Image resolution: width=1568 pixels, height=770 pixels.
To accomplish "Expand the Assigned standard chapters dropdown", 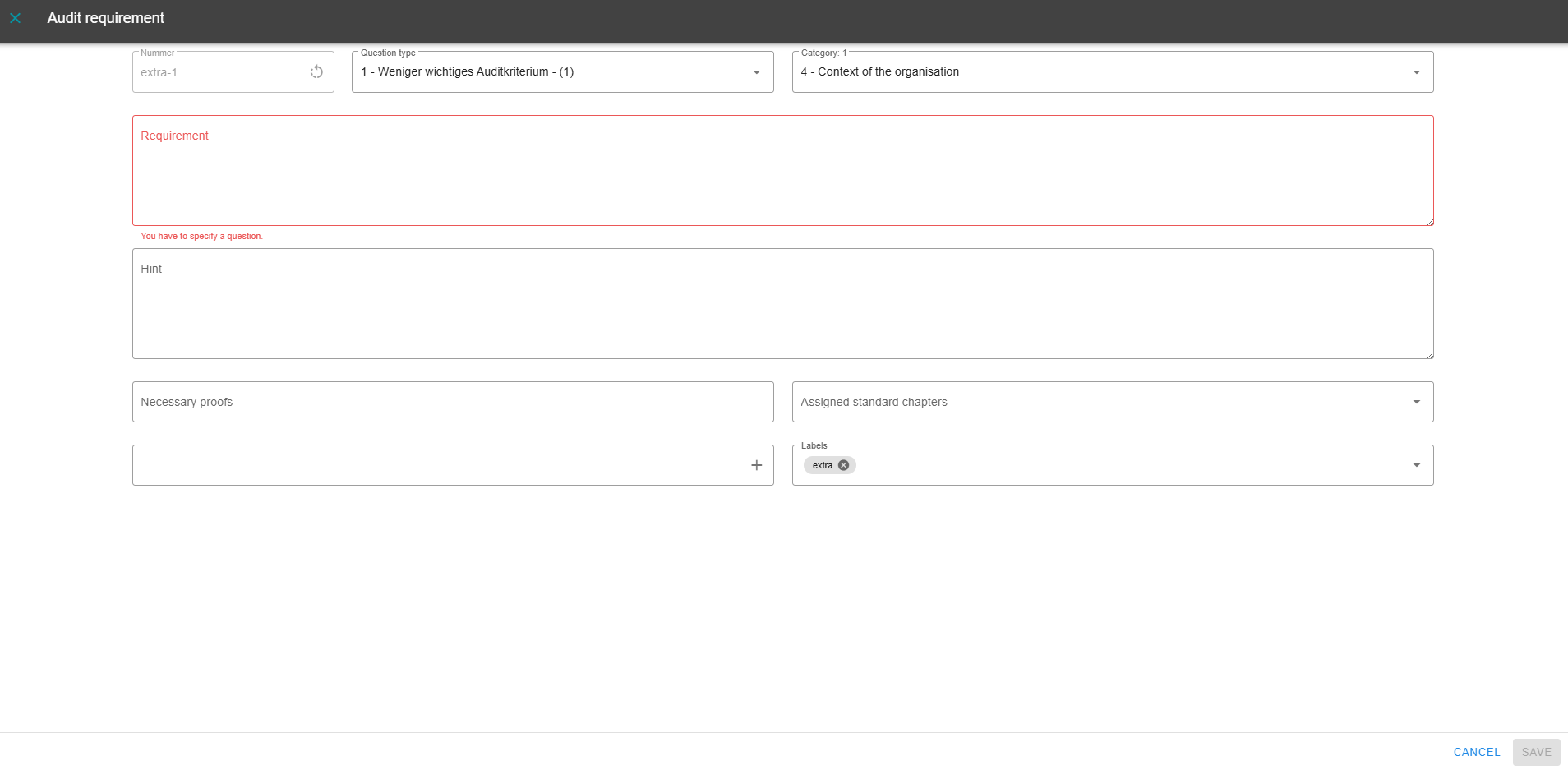I will point(1416,402).
